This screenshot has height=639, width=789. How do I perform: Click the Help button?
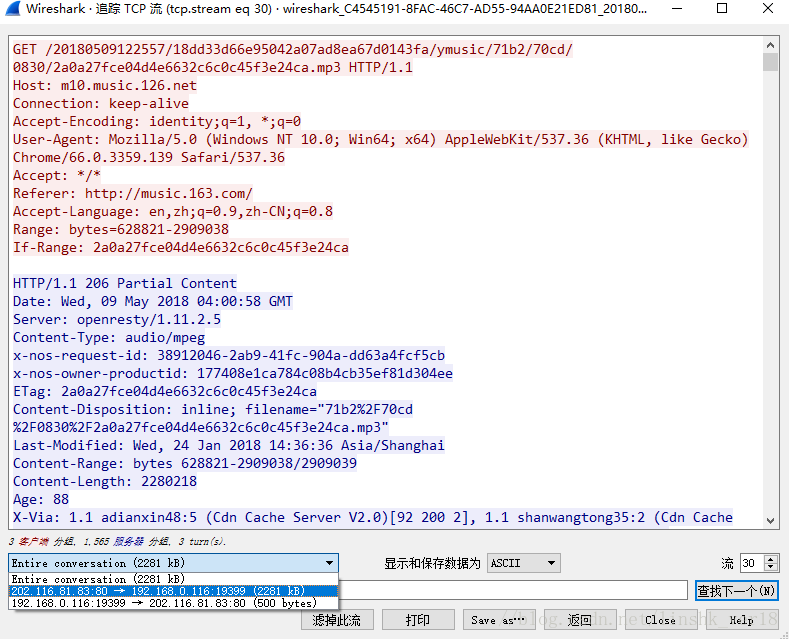[x=742, y=620]
